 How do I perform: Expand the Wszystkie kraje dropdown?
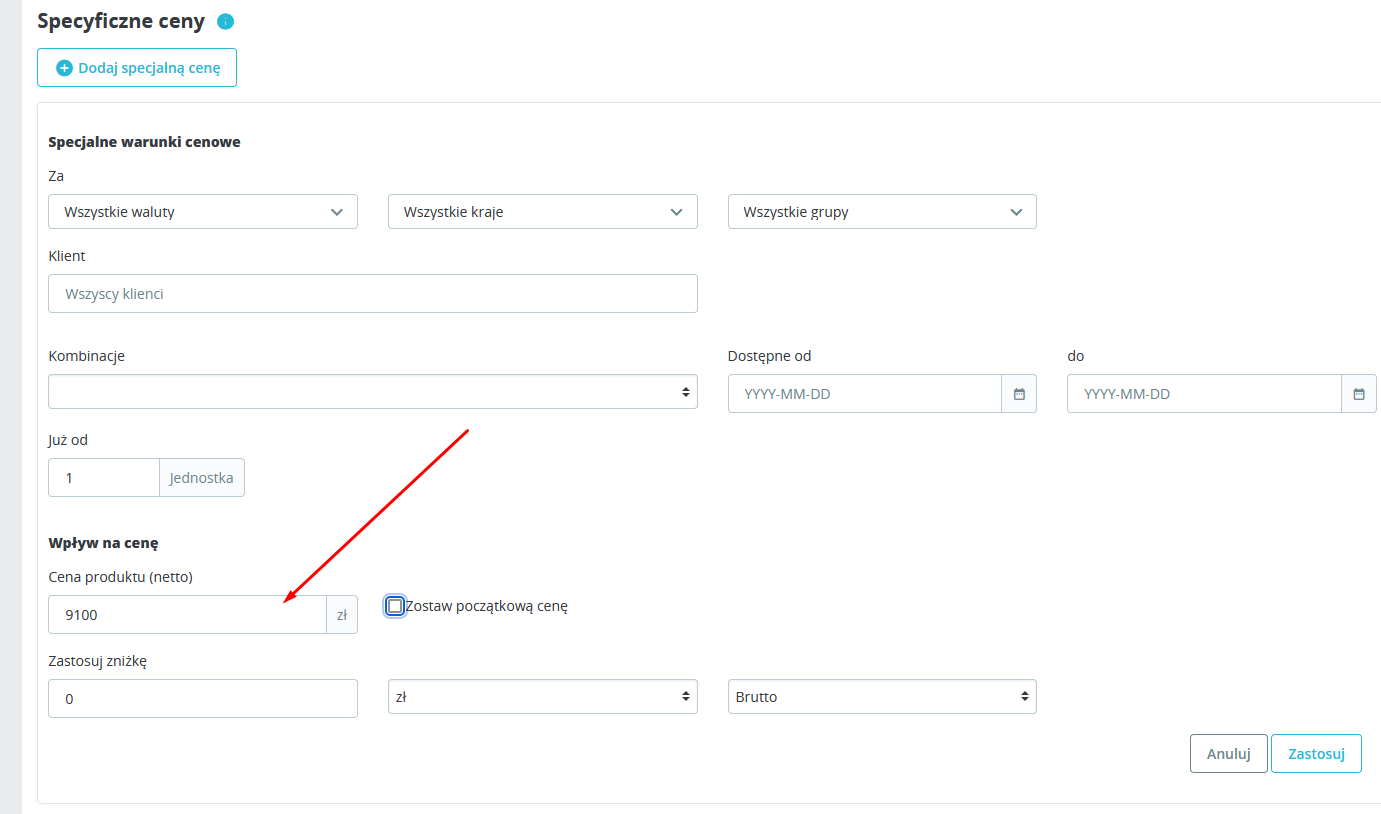tap(543, 212)
